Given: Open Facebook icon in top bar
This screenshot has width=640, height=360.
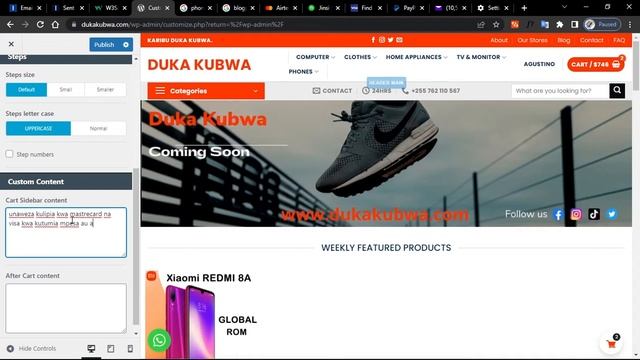Looking at the screenshot, I should pos(373,40).
